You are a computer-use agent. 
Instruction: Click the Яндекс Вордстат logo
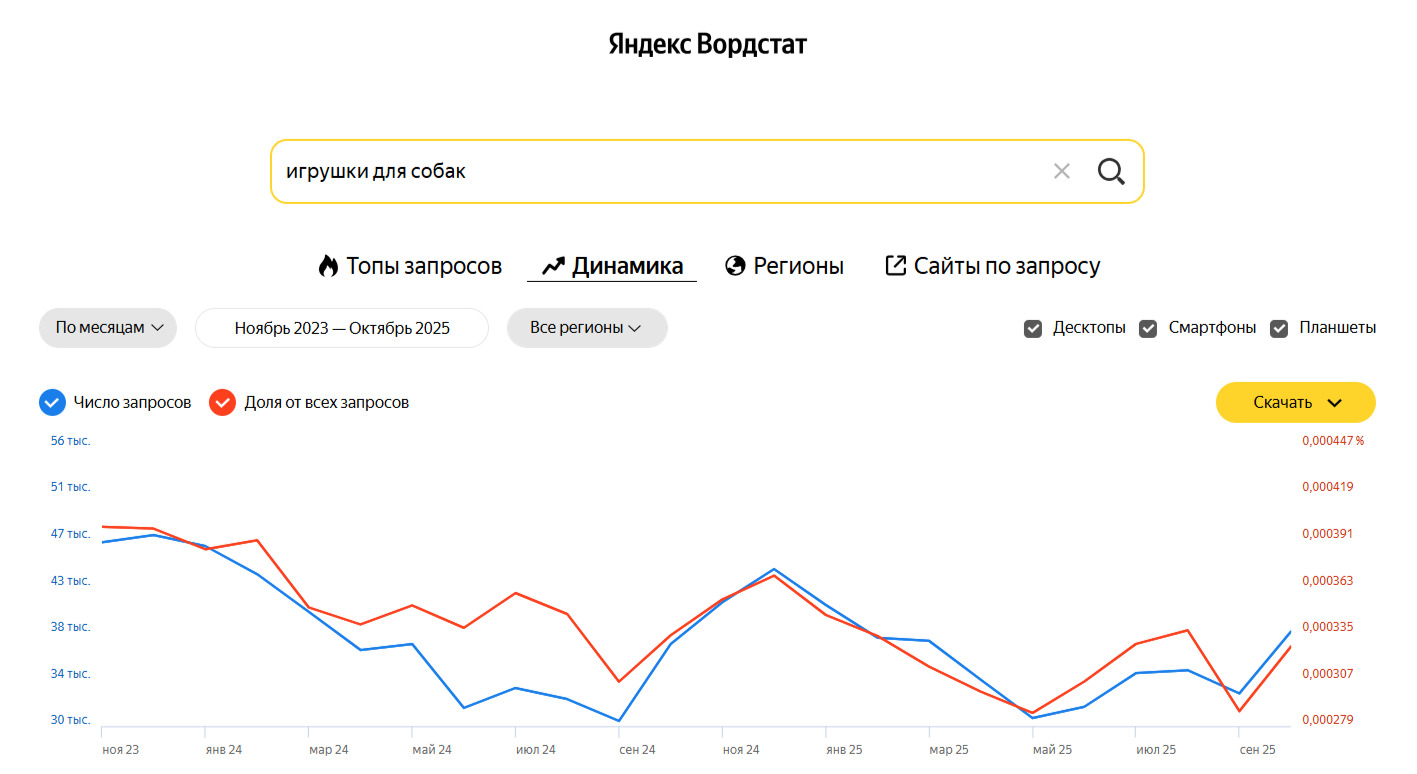[707, 44]
